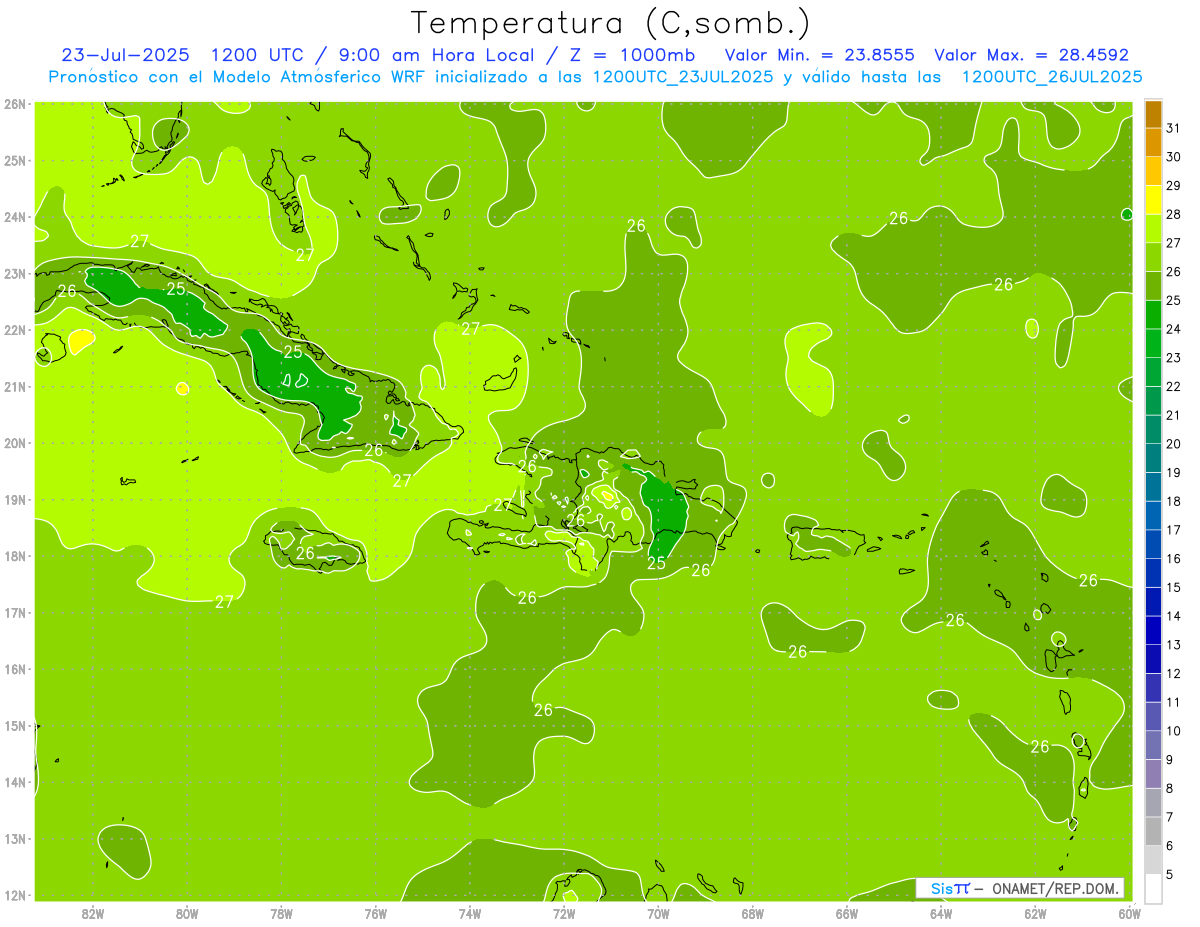Viewport: 1200px width, 927px height.
Task: Pick the gray swatch between 6 and 7
Action: (1153, 831)
